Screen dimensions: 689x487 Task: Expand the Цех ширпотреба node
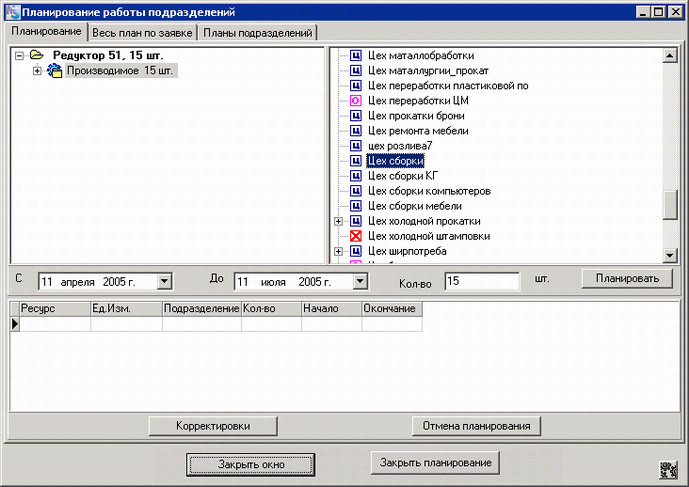click(x=338, y=251)
